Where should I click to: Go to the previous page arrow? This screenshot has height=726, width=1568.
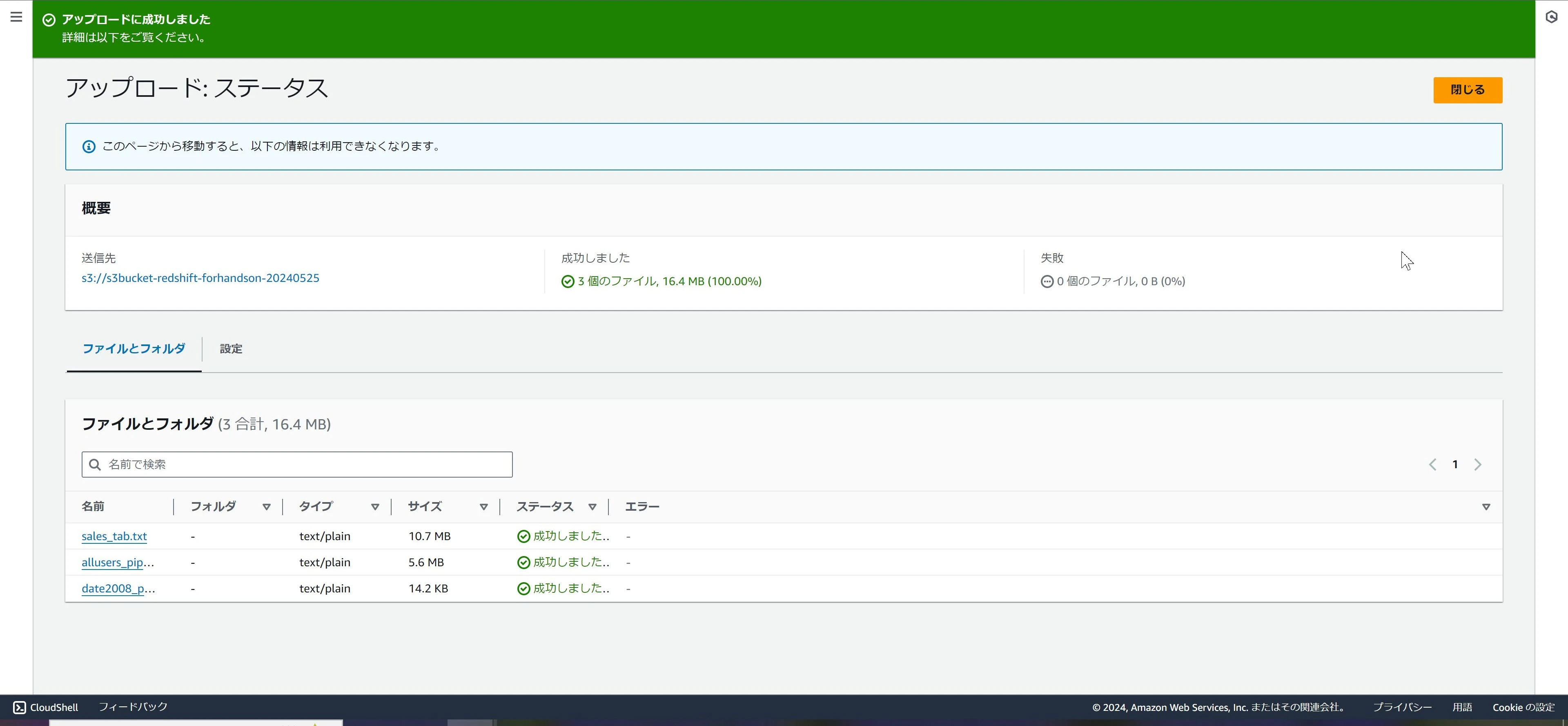click(x=1433, y=465)
